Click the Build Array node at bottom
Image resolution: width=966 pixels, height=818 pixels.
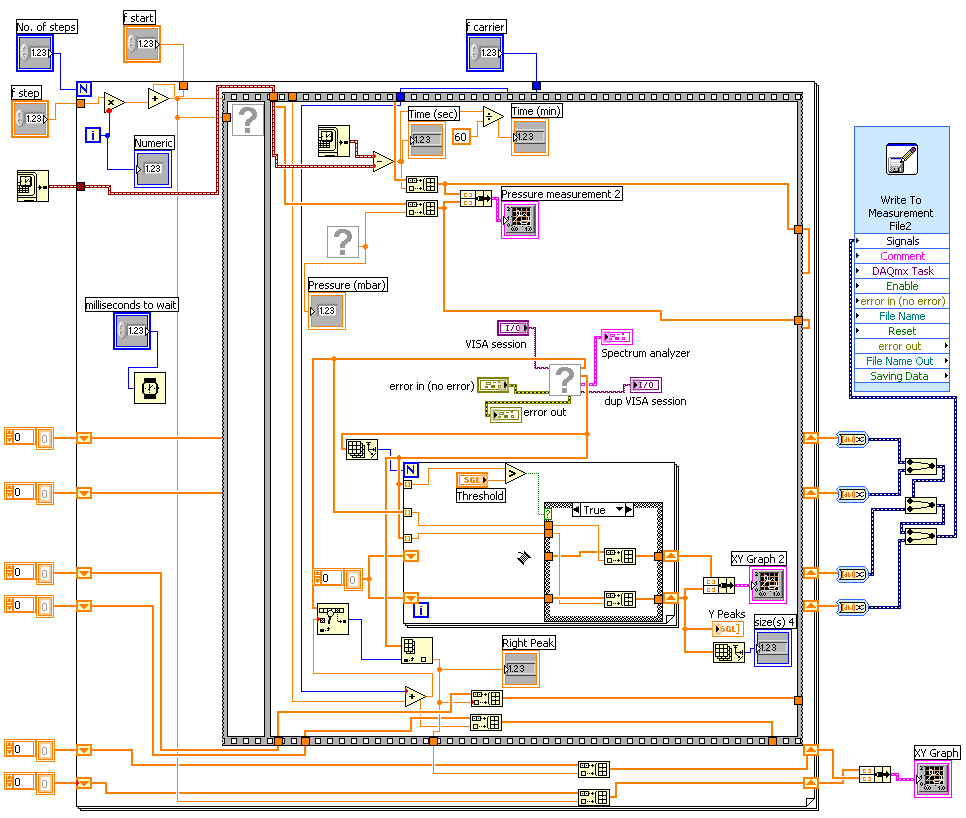pos(594,797)
